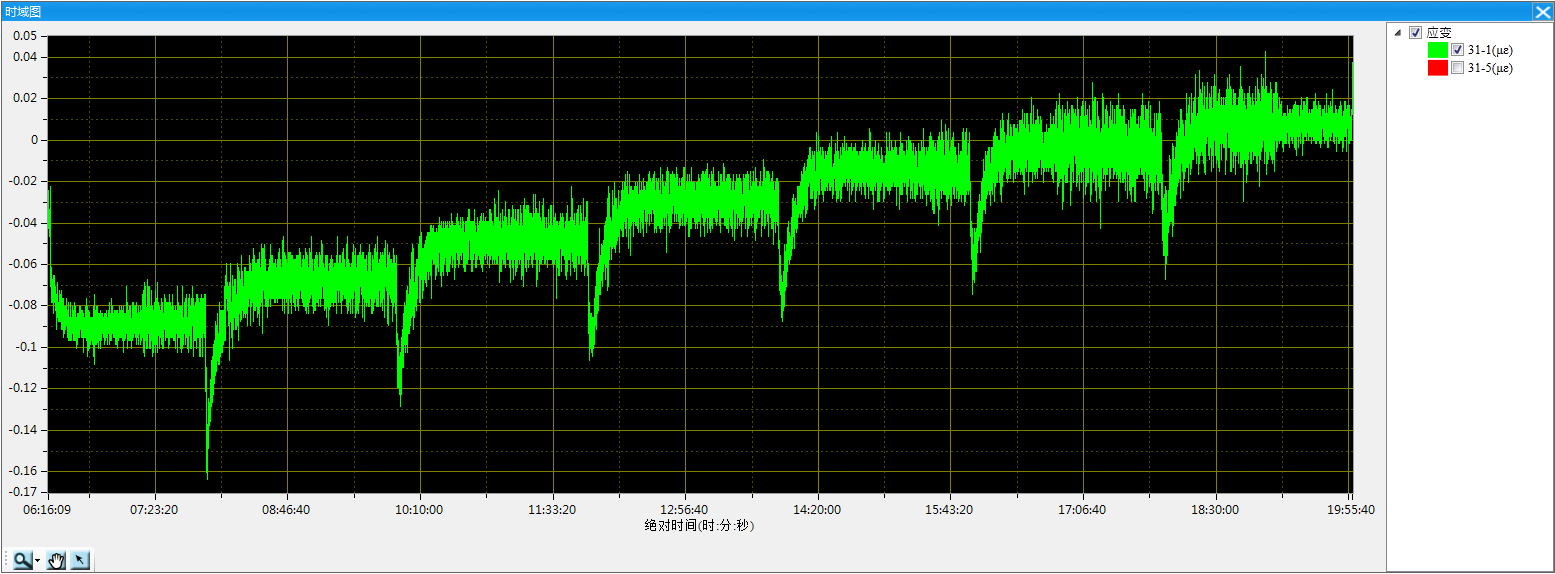This screenshot has width=1555, height=574.
Task: Open the zoom tool dropdown arrow
Action: (38, 561)
